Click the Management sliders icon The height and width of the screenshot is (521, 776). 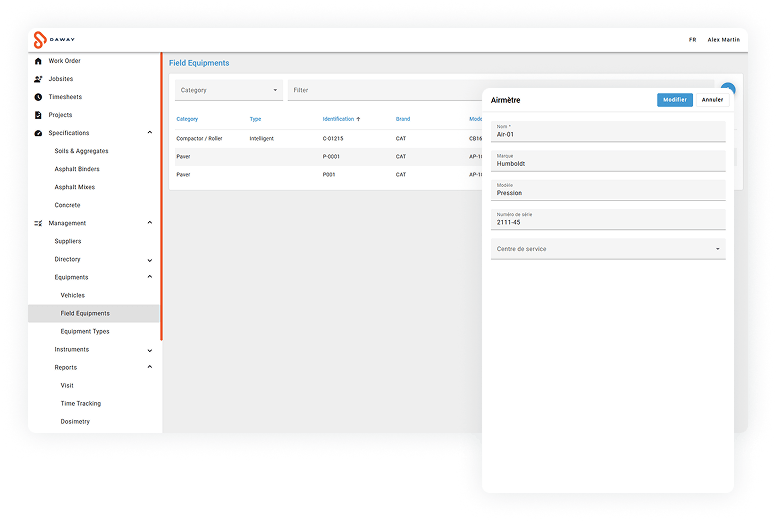coord(38,223)
